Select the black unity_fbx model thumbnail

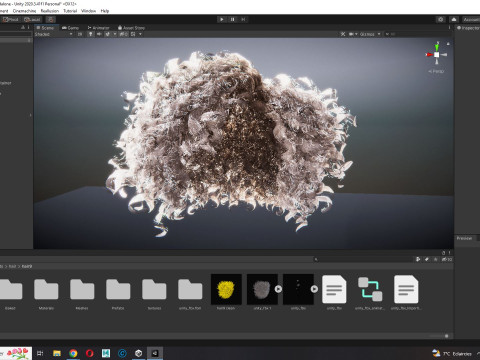[x=298, y=289]
